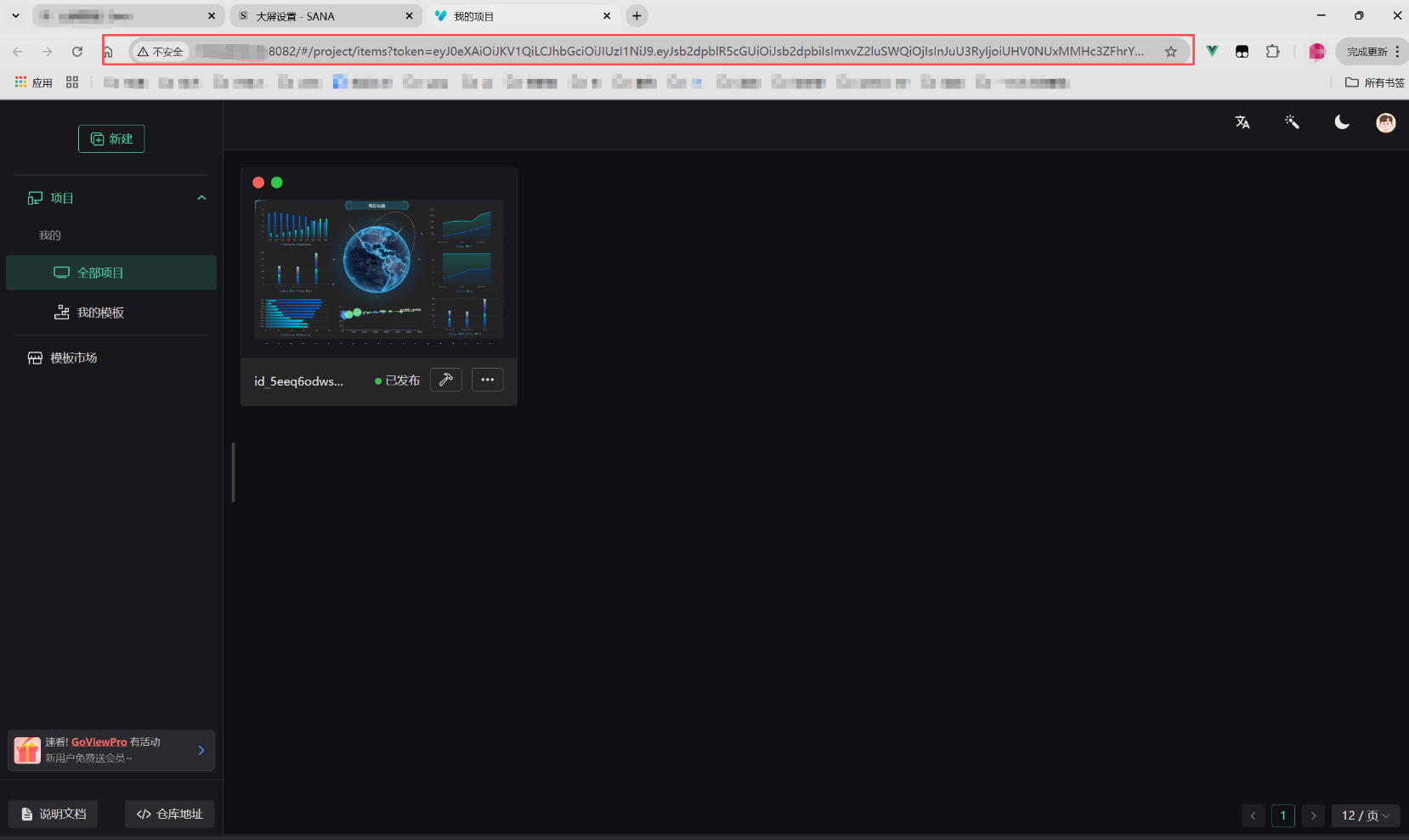Bookmark this page with star icon
Viewport: 1409px width, 840px height.
[1170, 51]
